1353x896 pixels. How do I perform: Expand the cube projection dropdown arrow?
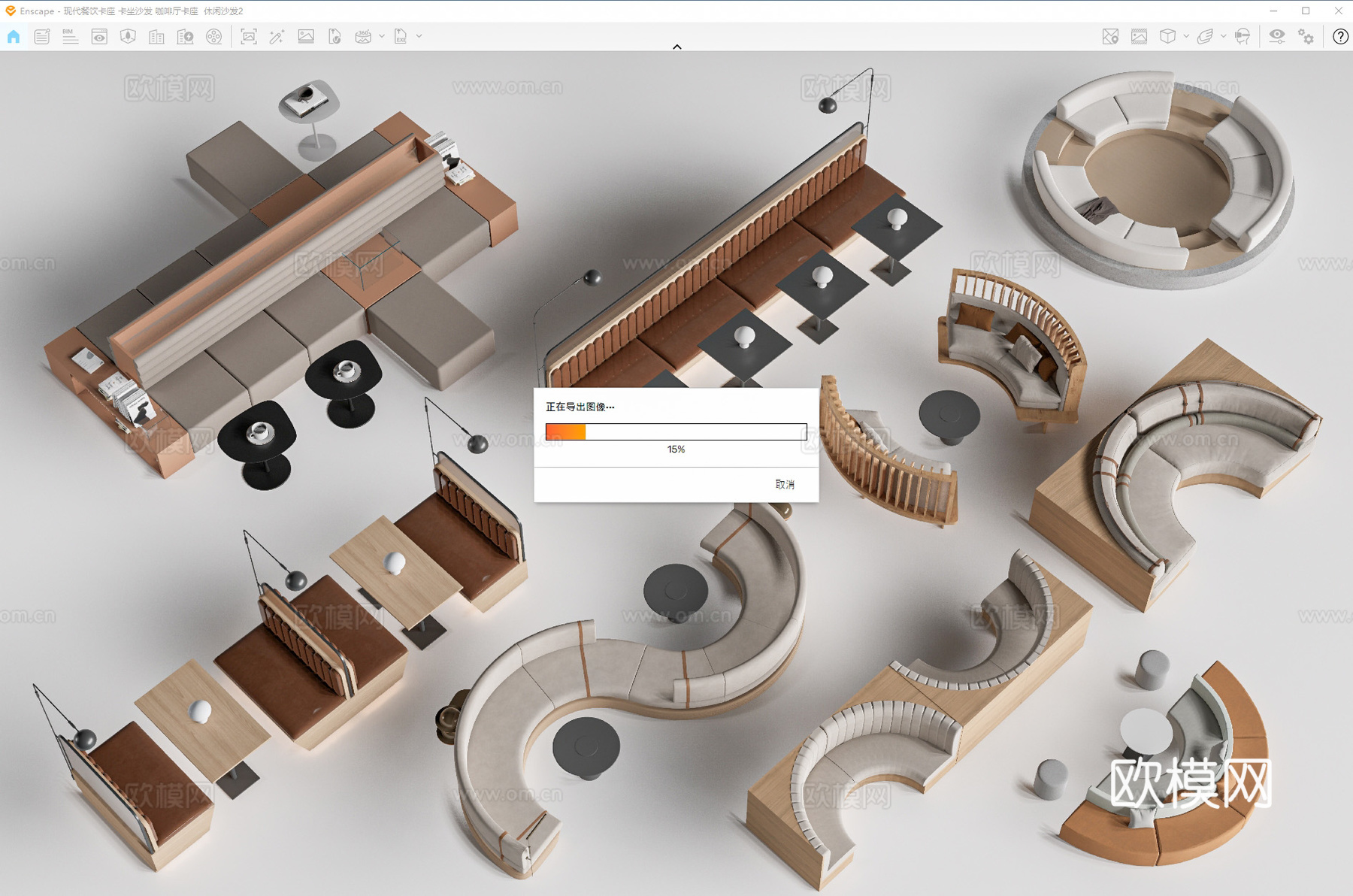[1186, 36]
